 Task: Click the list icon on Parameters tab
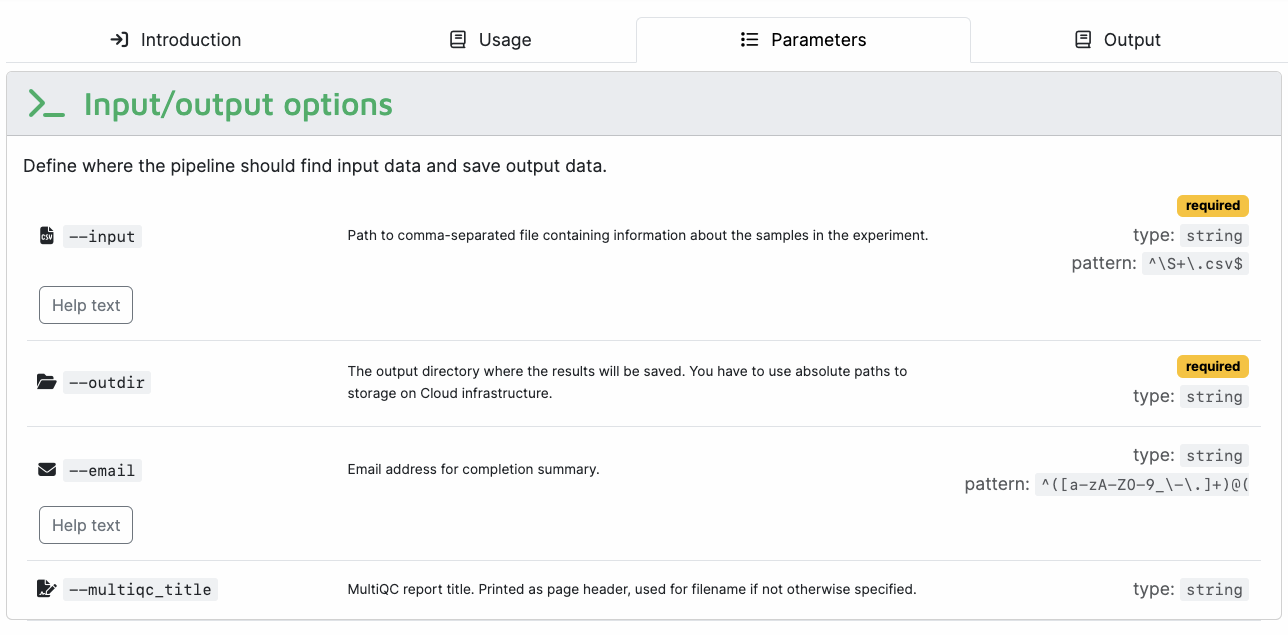click(749, 40)
